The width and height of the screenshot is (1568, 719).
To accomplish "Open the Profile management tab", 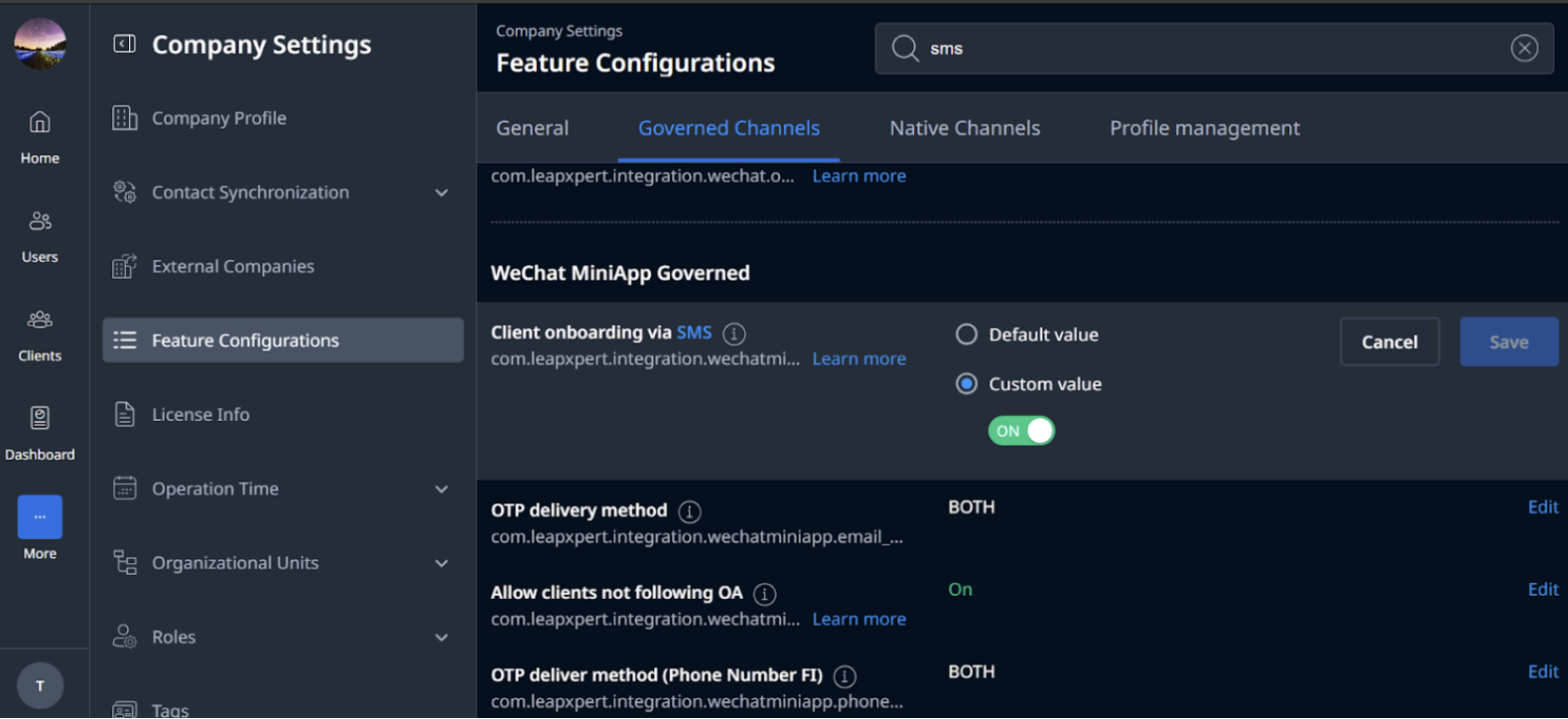I will (1205, 128).
